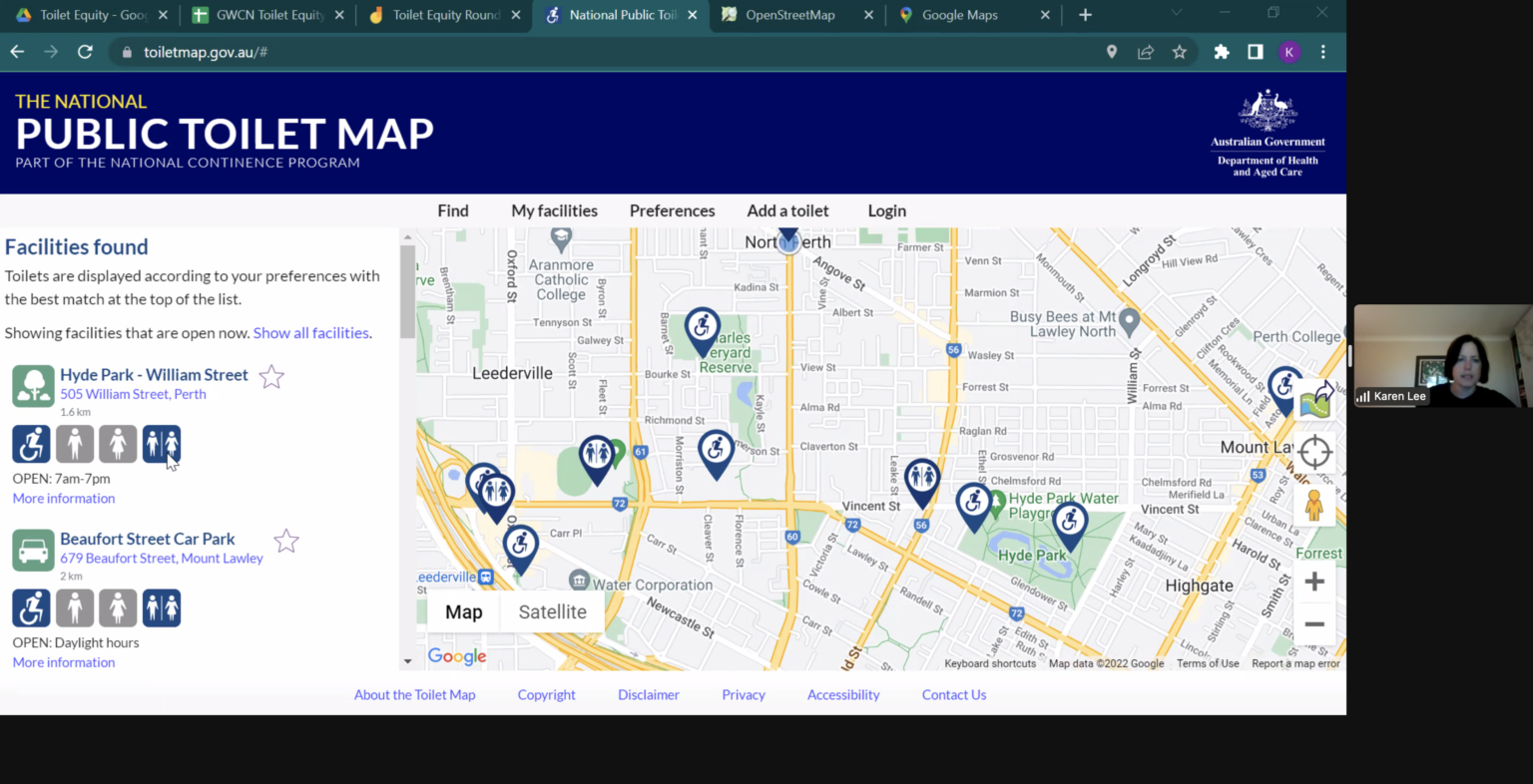Open Chrome tab search dropdown arrow
The image size is (1533, 784).
tap(1176, 14)
